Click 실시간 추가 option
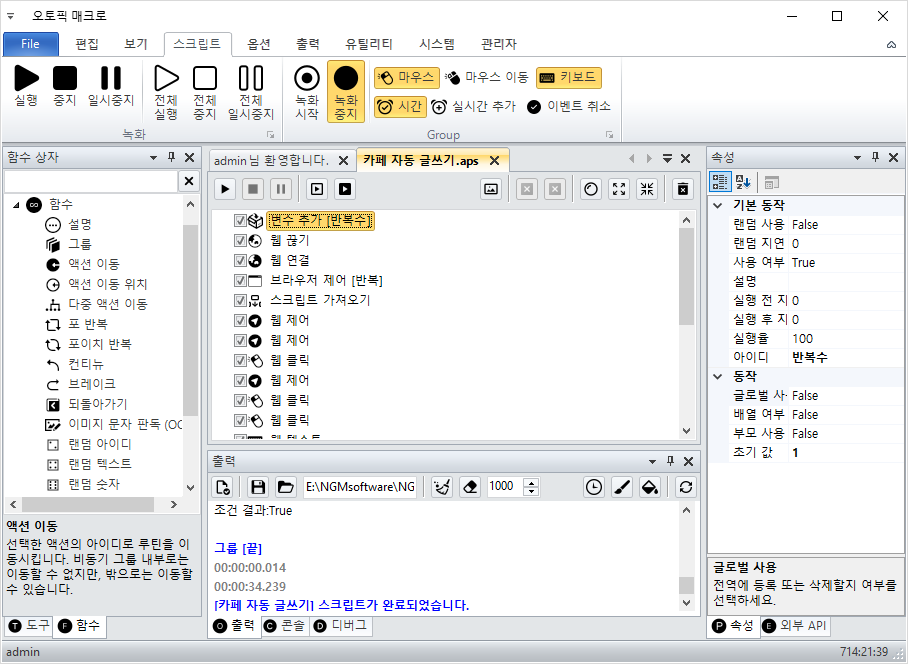 [473, 107]
